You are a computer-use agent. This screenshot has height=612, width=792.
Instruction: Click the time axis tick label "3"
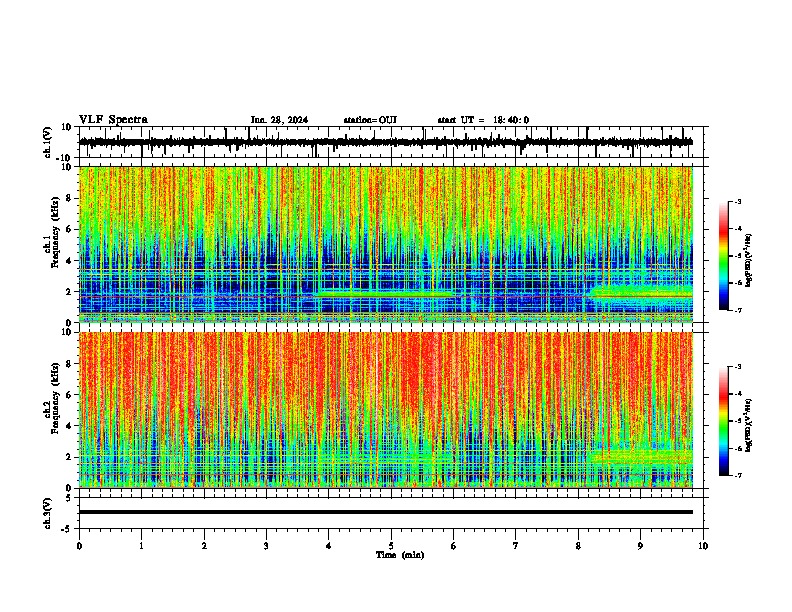click(x=266, y=546)
